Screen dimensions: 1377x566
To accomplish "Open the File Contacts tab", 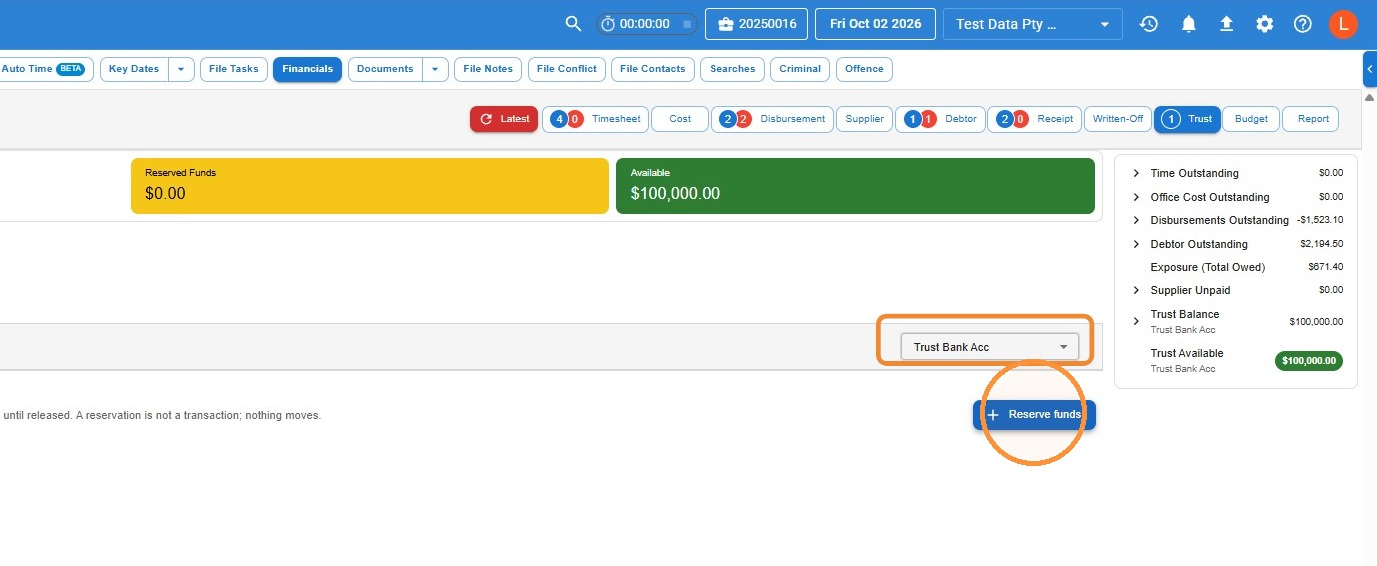I will point(653,69).
